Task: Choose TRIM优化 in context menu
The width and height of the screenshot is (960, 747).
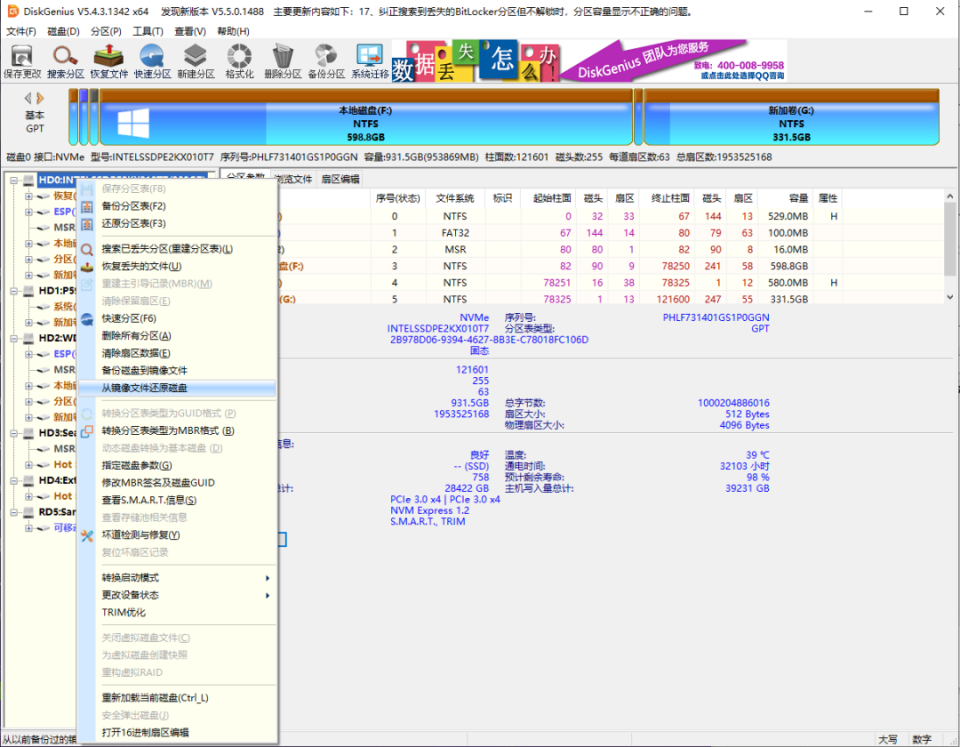Action: coord(178,612)
